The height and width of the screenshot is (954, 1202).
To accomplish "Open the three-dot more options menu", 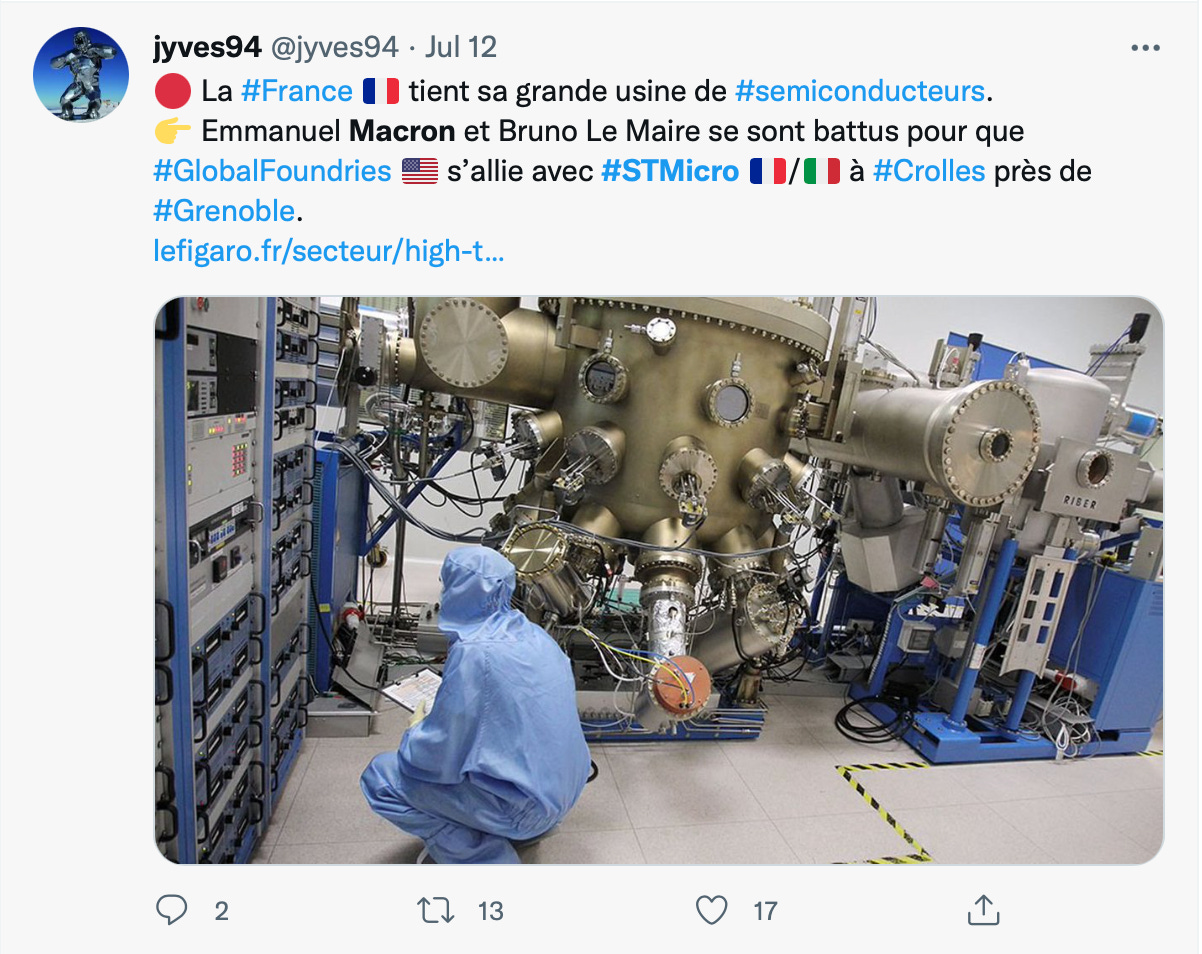I will coord(1145,47).
